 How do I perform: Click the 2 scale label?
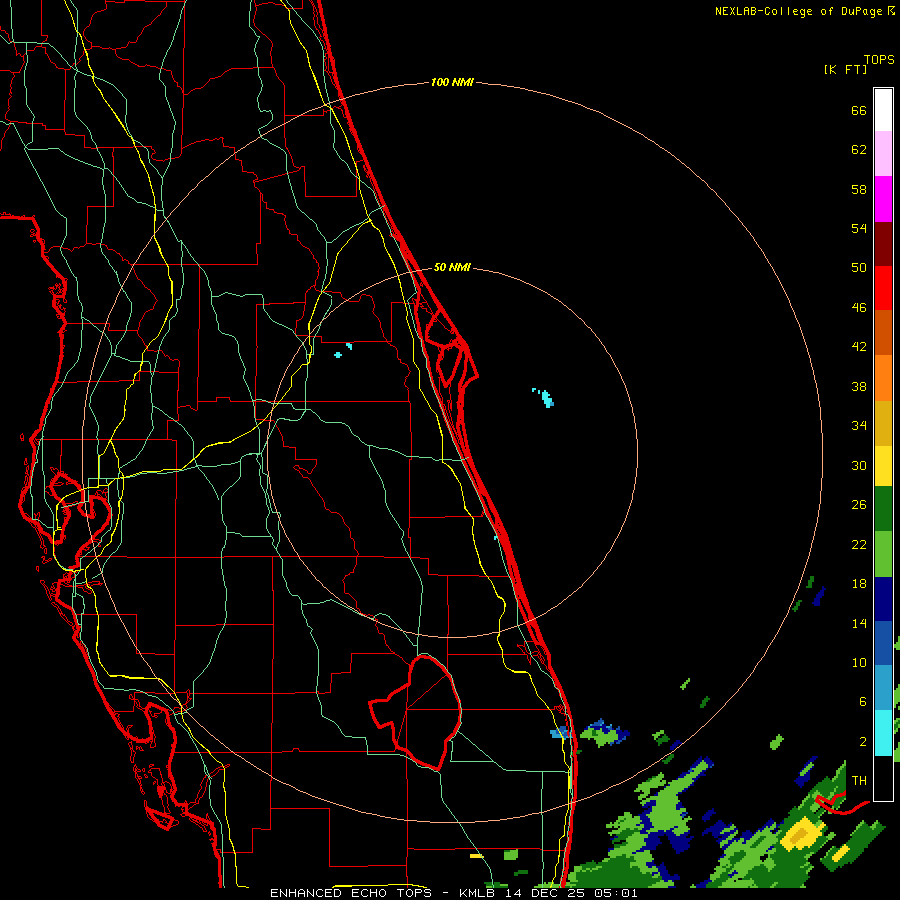pyautogui.click(x=862, y=742)
